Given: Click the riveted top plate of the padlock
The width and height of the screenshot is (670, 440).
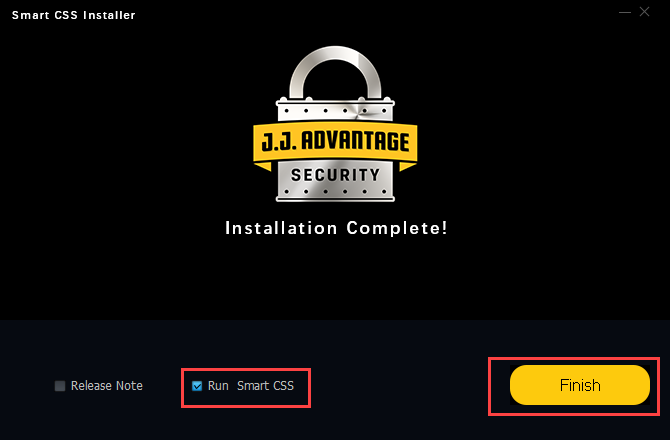Looking at the screenshot, I should (x=335, y=110).
